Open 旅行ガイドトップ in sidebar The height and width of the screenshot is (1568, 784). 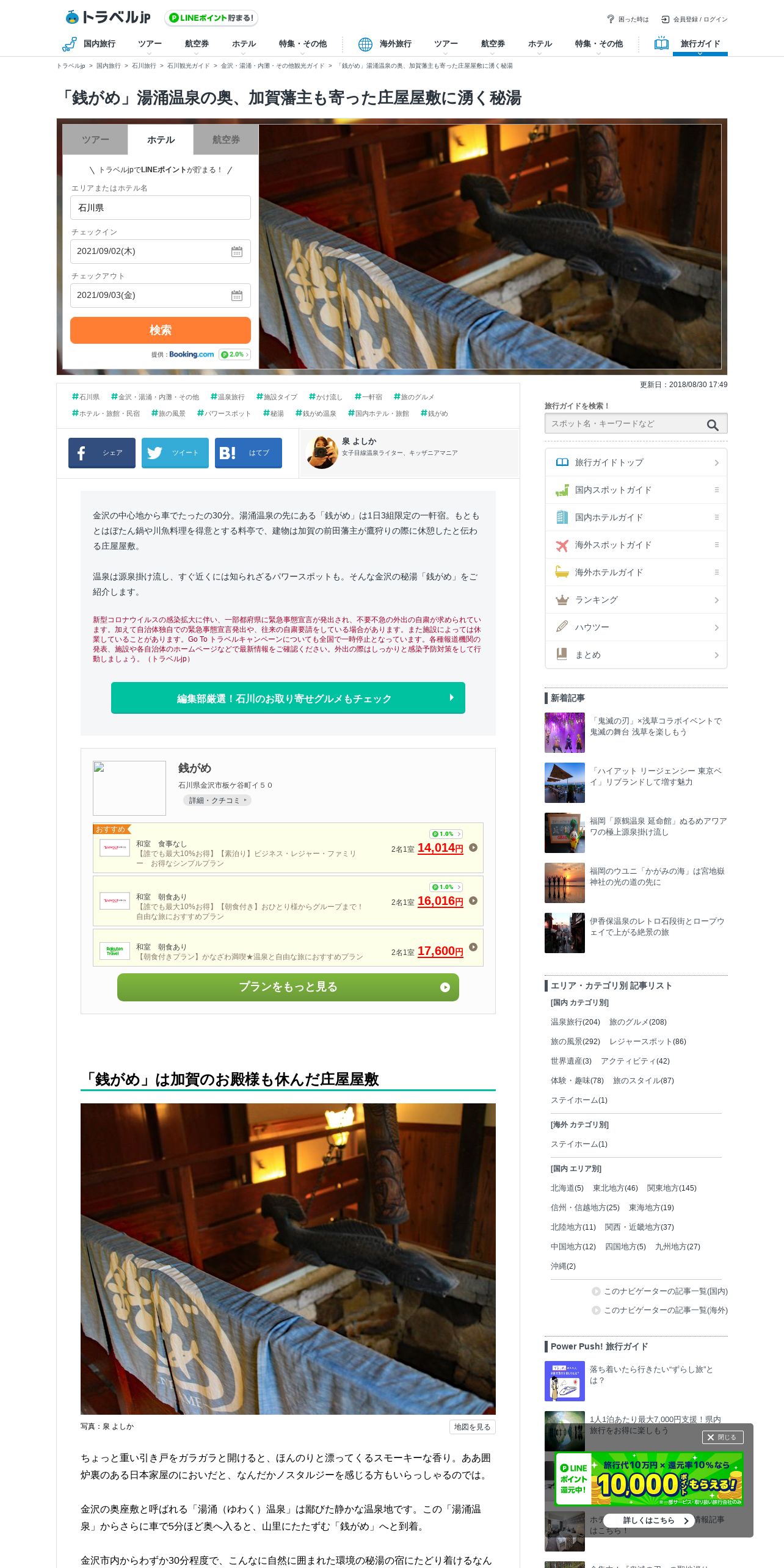tap(636, 462)
